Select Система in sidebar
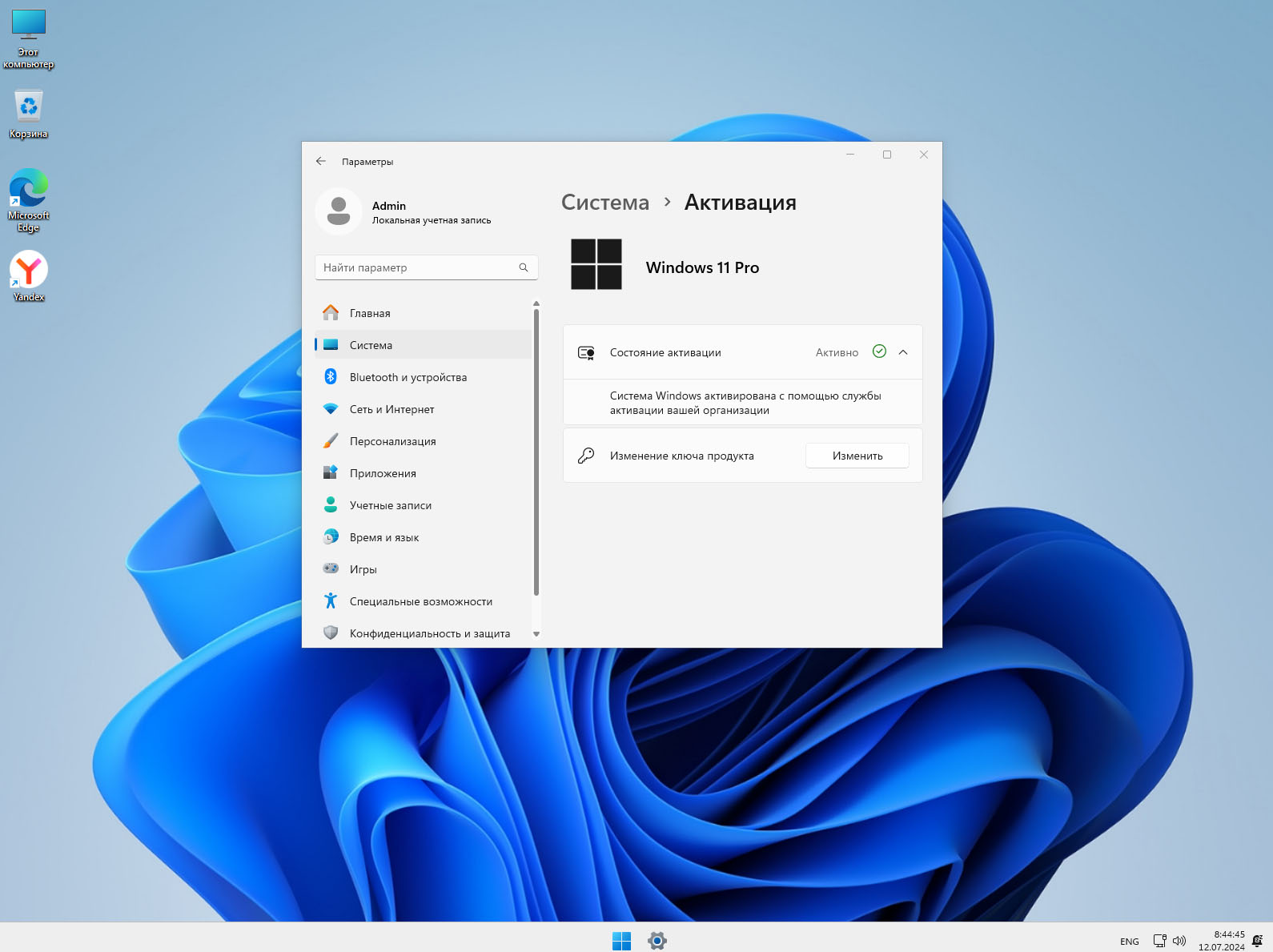The width and height of the screenshot is (1273, 952). tap(423, 345)
